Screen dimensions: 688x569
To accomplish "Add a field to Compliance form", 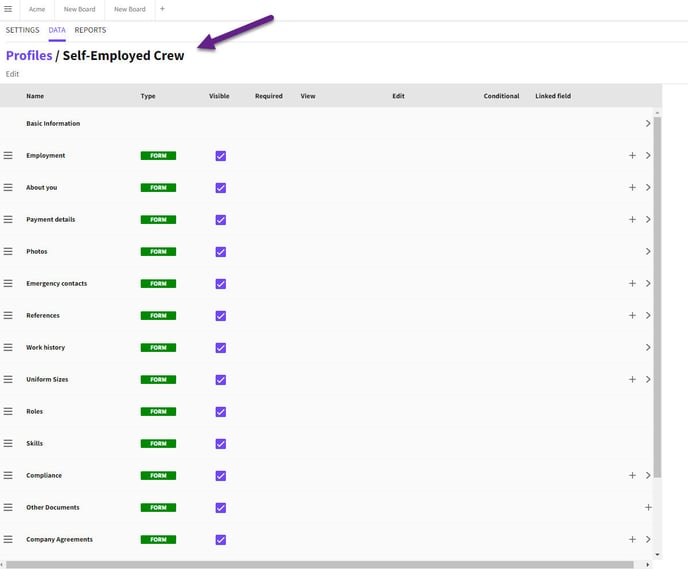I will click(632, 476).
